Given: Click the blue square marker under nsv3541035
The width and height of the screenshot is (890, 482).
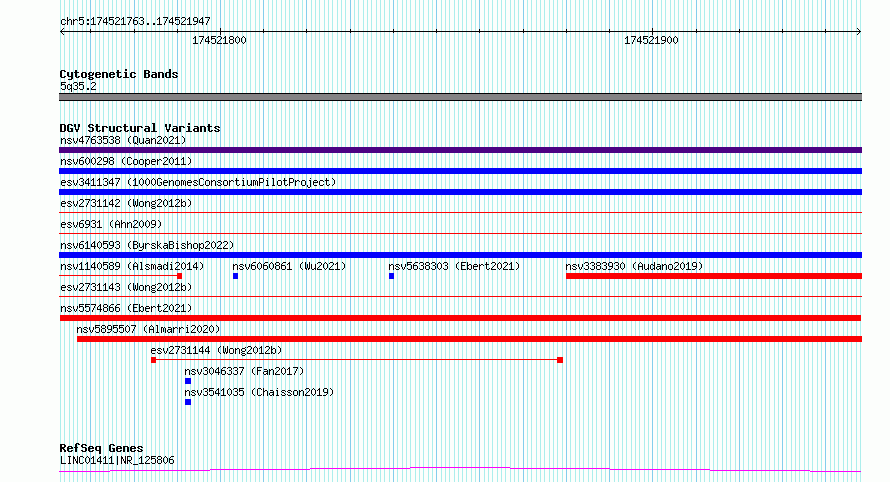Looking at the screenshot, I should 188,402.
